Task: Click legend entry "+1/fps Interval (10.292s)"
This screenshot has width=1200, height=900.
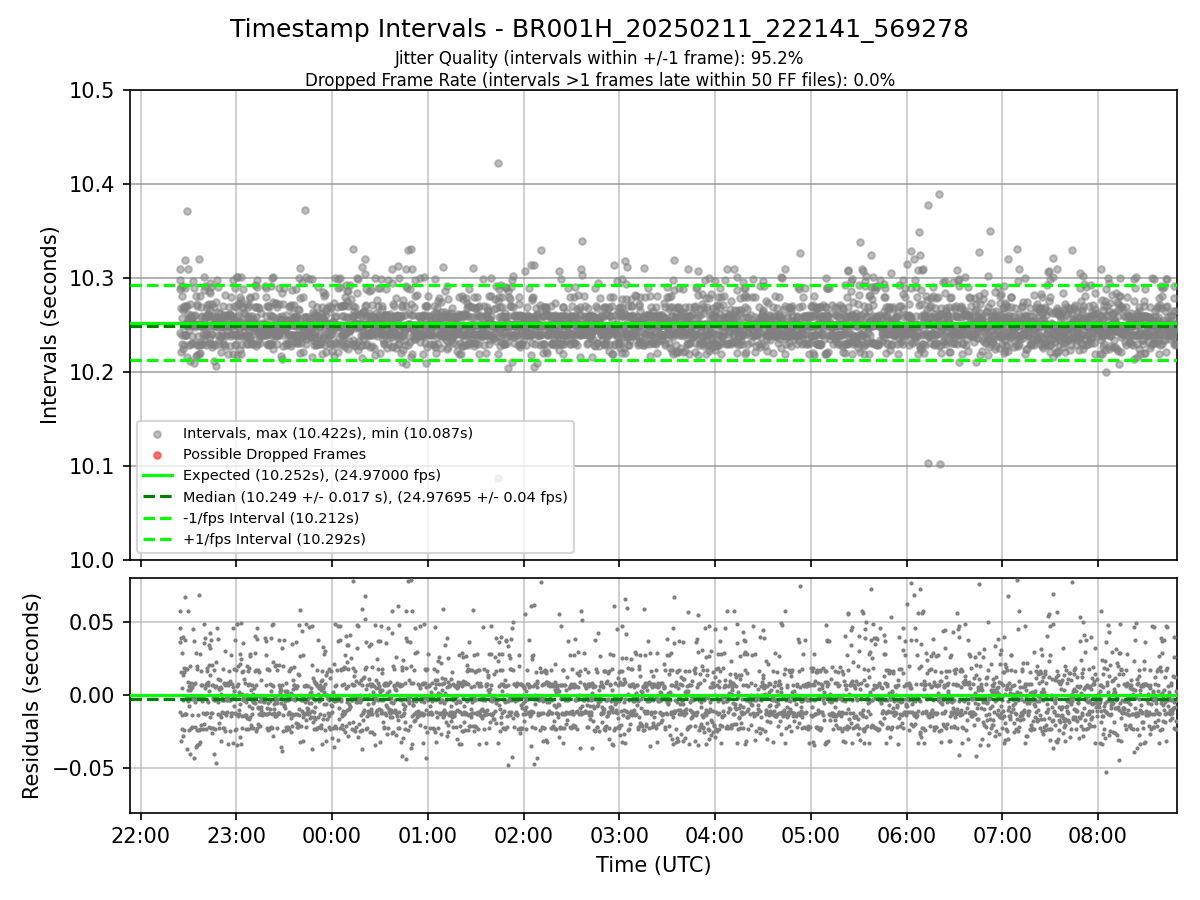Action: [x=274, y=539]
